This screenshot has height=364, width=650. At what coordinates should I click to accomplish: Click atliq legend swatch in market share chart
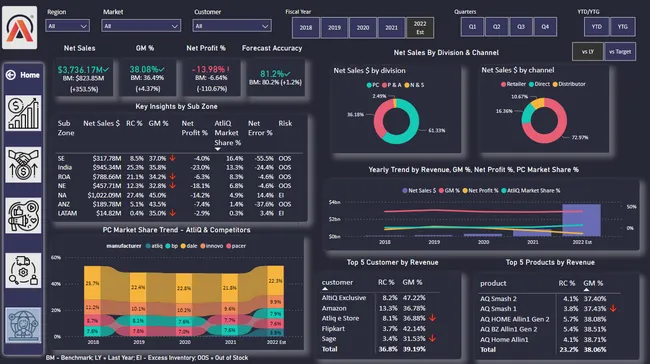(x=148, y=246)
